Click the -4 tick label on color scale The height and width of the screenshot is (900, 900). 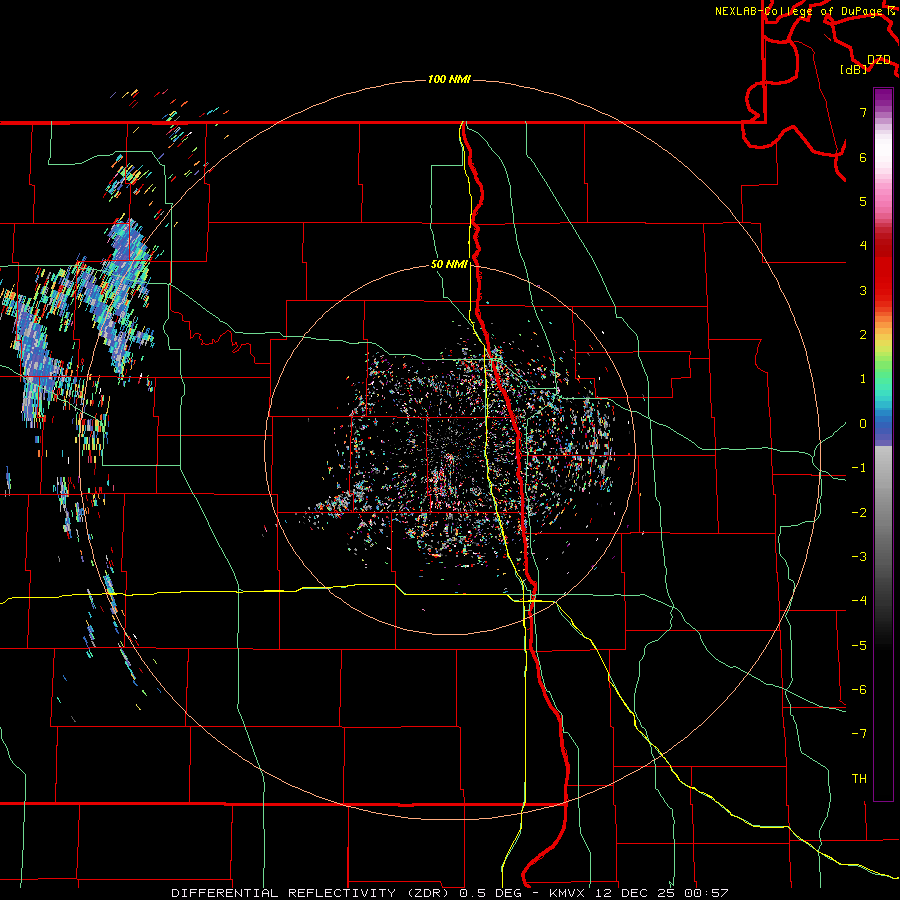coord(859,601)
